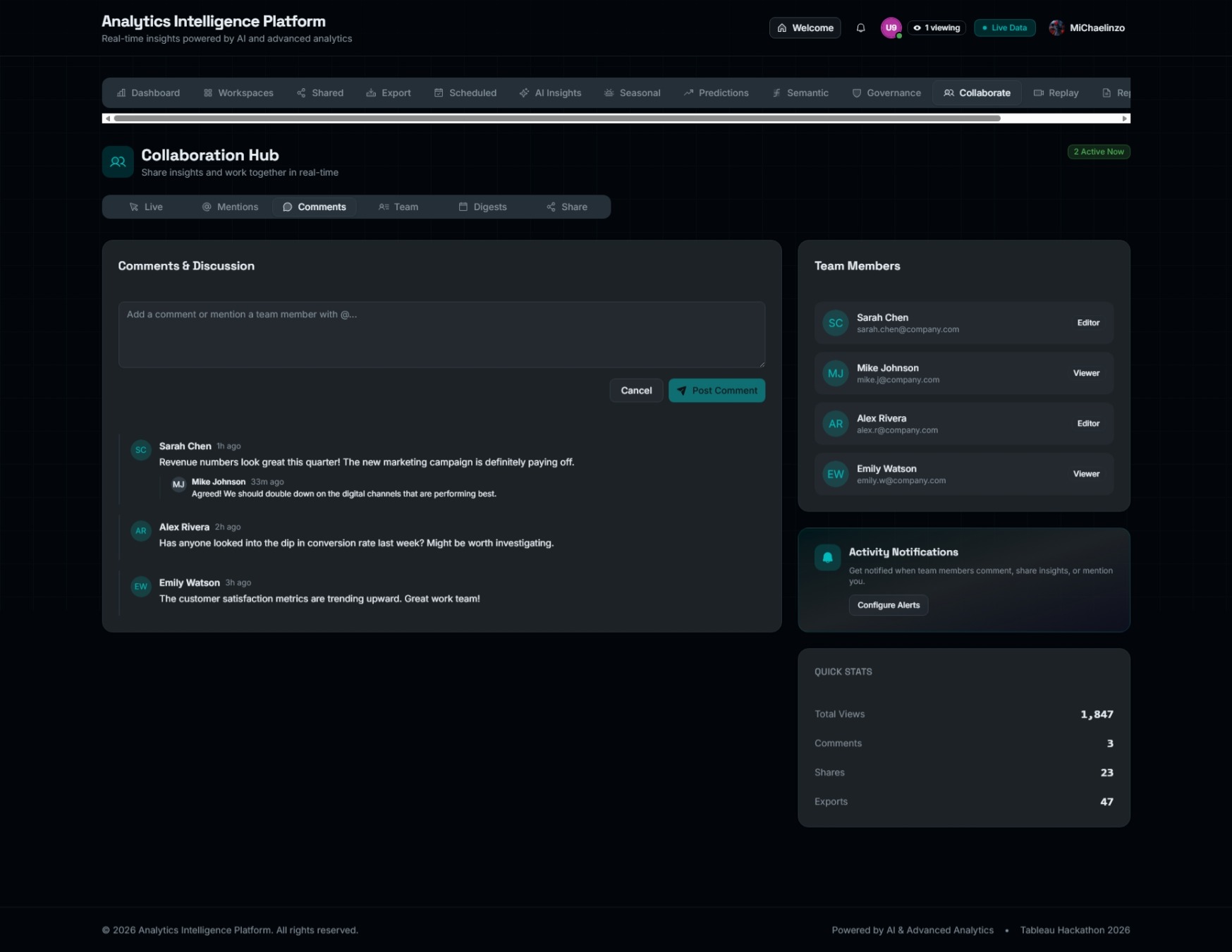
Task: Click the eye icon in the 1 viewing badge
Action: [917, 28]
